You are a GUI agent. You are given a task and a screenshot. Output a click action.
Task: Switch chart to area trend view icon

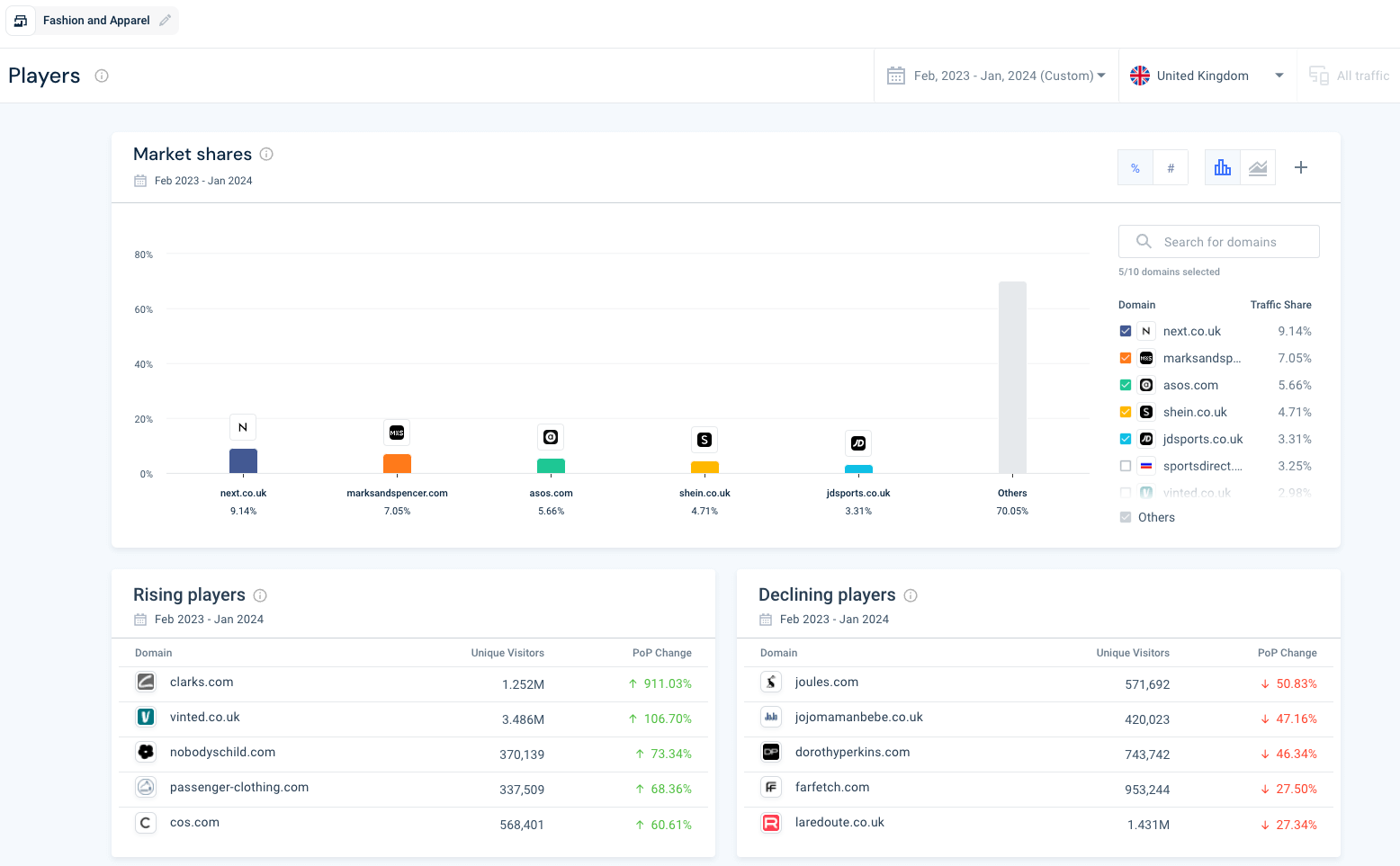click(x=1258, y=168)
